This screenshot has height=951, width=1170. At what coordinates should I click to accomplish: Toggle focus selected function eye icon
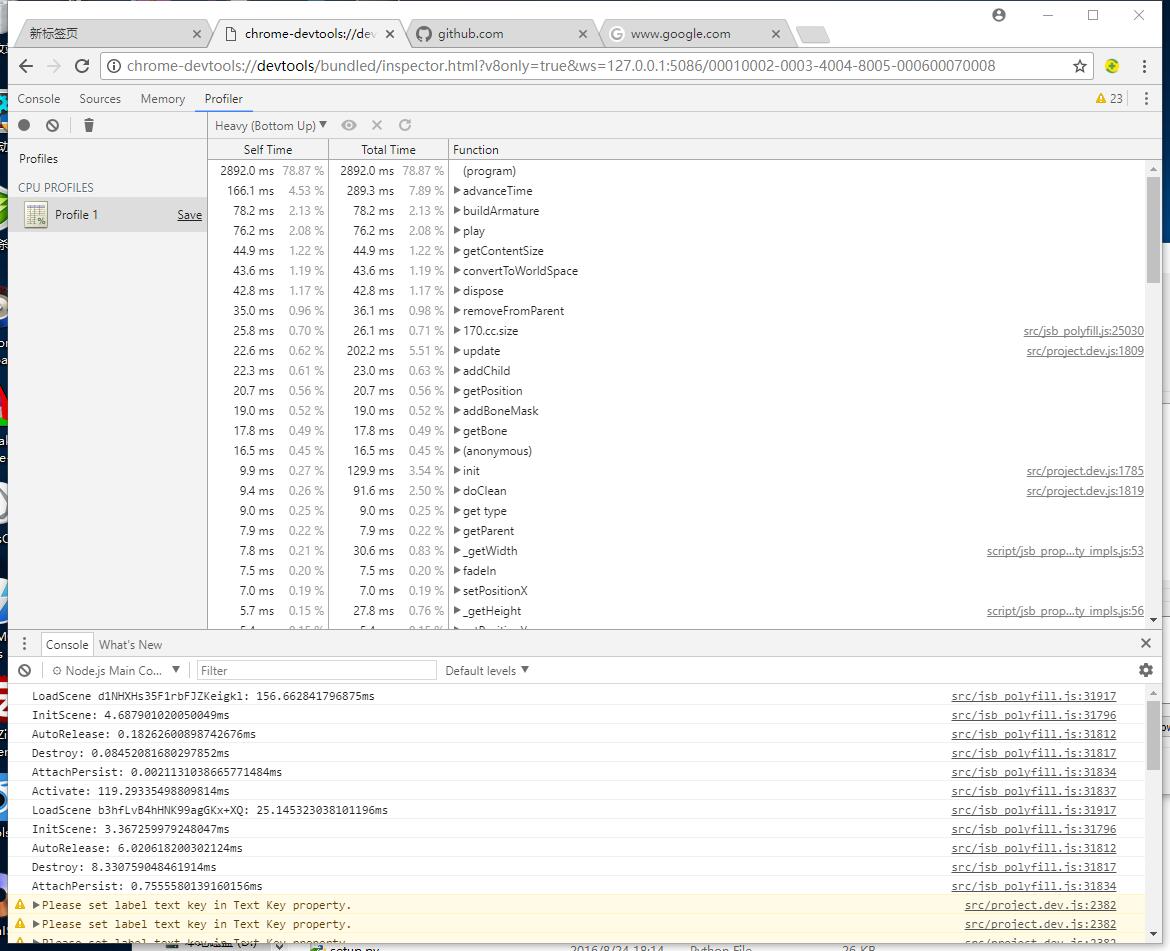point(349,125)
